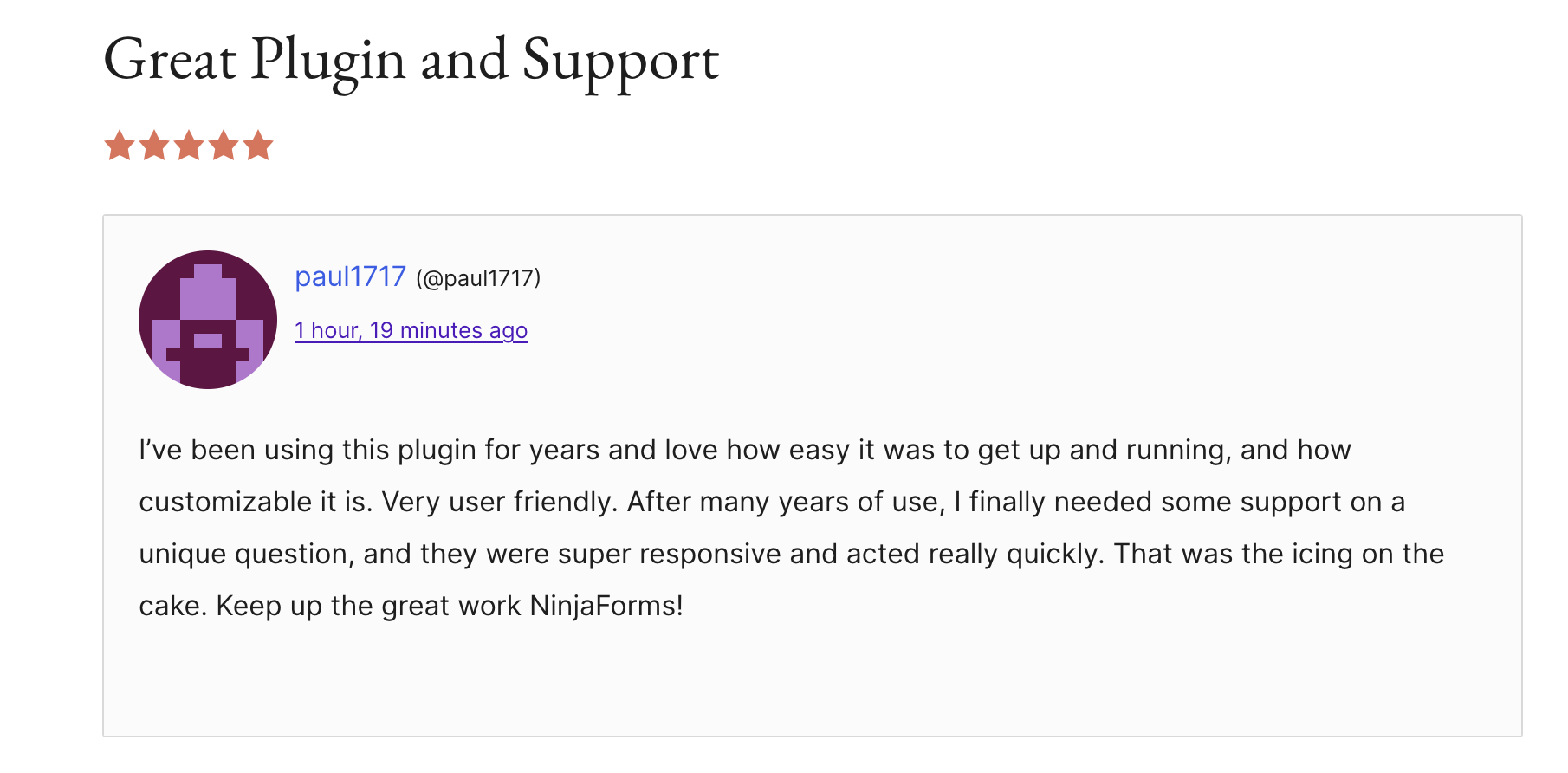The width and height of the screenshot is (1568, 773).
Task: Open paul1717's pixel avatar image
Action: pos(208,320)
